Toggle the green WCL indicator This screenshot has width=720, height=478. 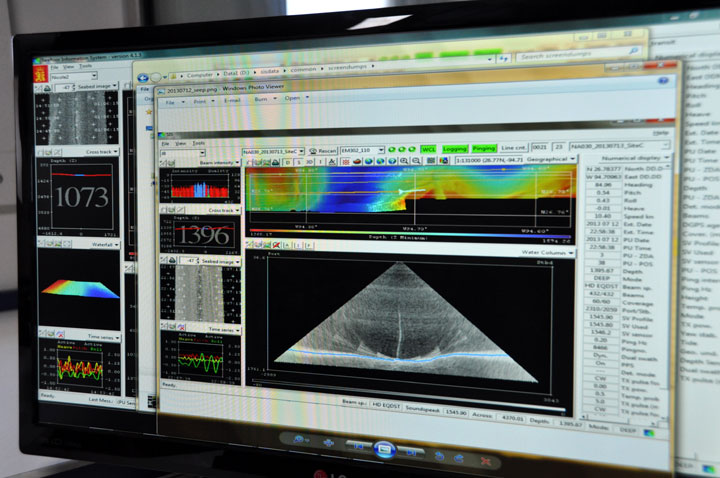click(x=429, y=148)
